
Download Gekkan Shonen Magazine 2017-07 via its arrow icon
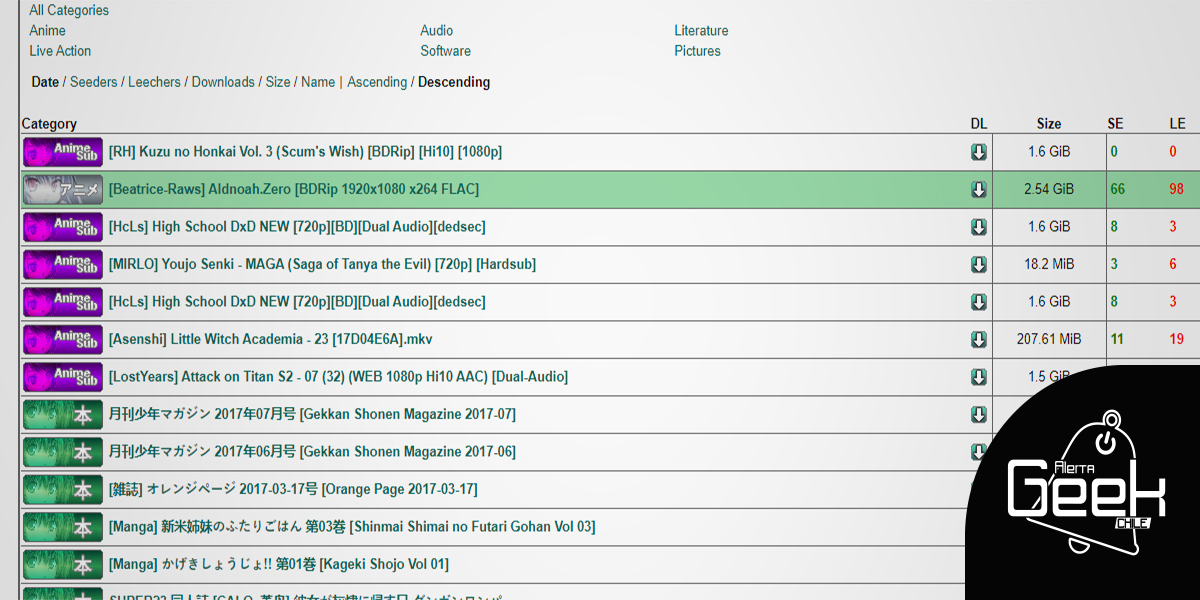pos(979,415)
